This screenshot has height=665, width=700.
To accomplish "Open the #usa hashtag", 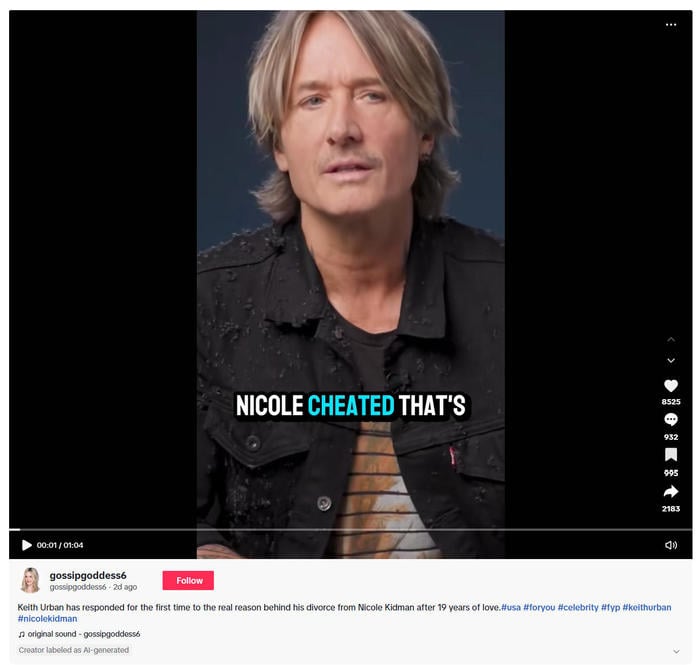I will pyautogui.click(x=511, y=607).
